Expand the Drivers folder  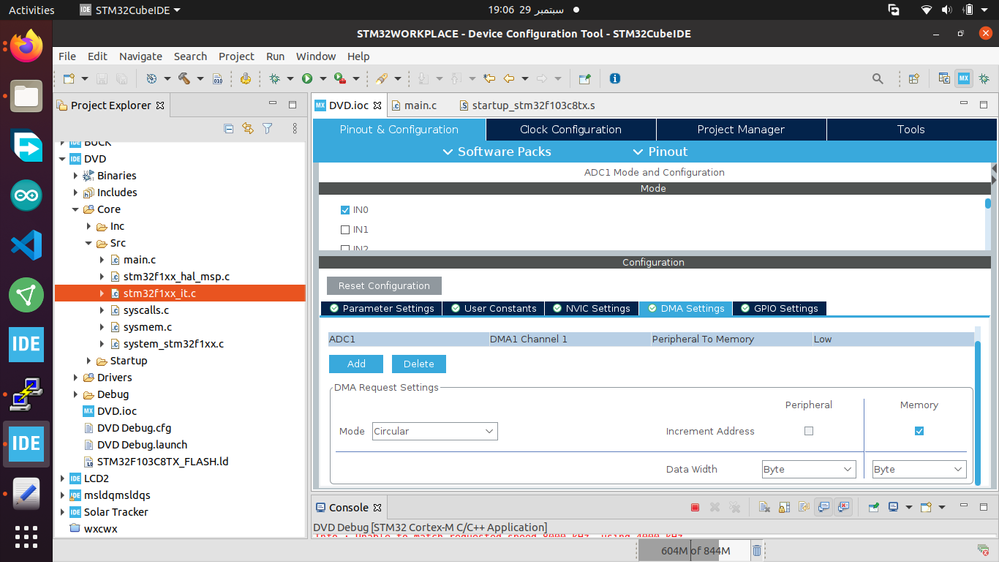click(x=75, y=377)
